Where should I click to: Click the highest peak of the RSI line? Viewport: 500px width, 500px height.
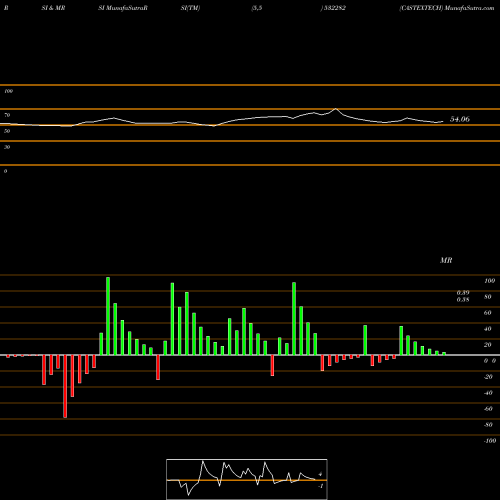336,109
